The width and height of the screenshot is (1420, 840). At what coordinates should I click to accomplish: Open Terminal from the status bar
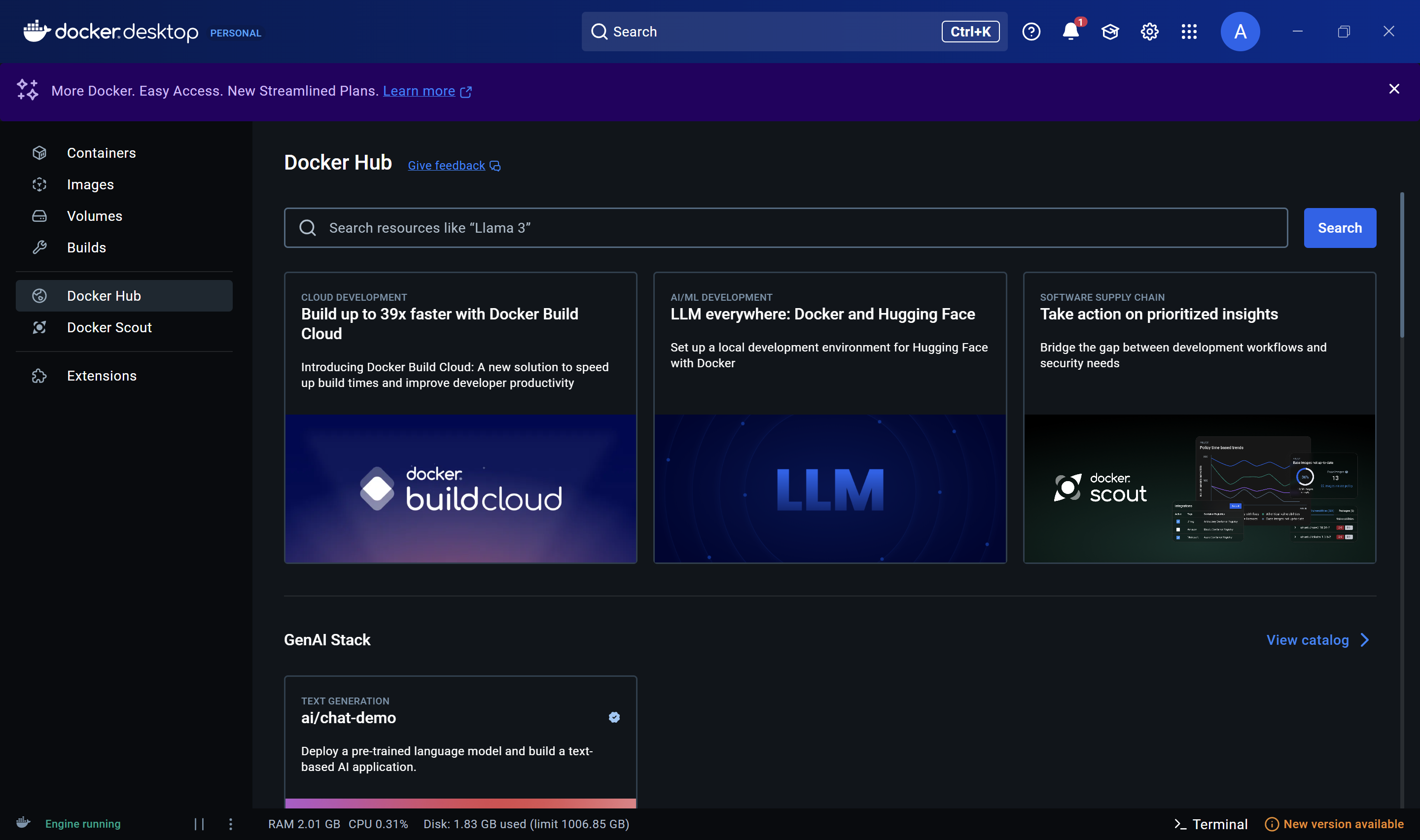tap(1211, 824)
